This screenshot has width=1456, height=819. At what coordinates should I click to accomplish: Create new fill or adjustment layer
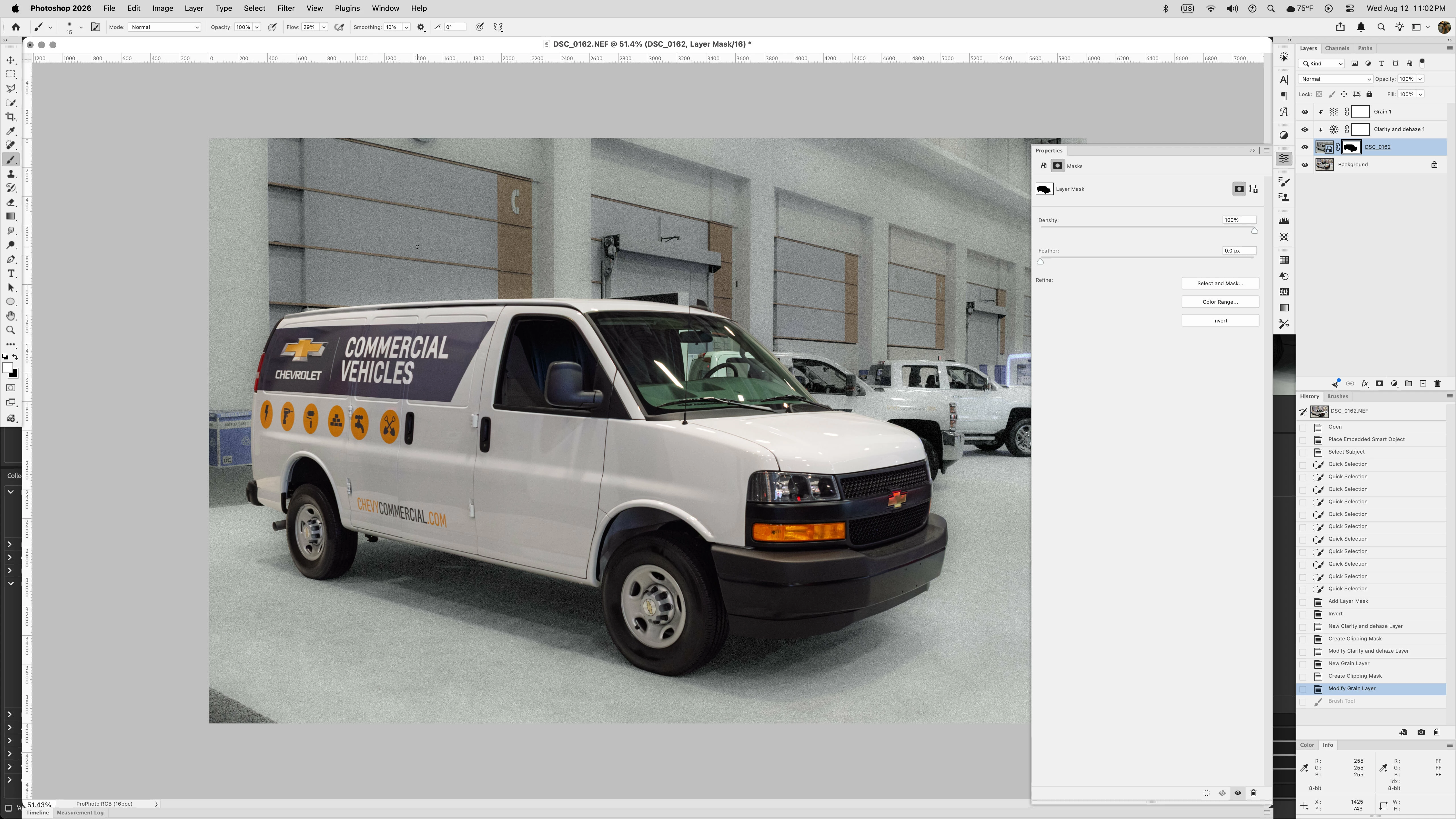1394,384
